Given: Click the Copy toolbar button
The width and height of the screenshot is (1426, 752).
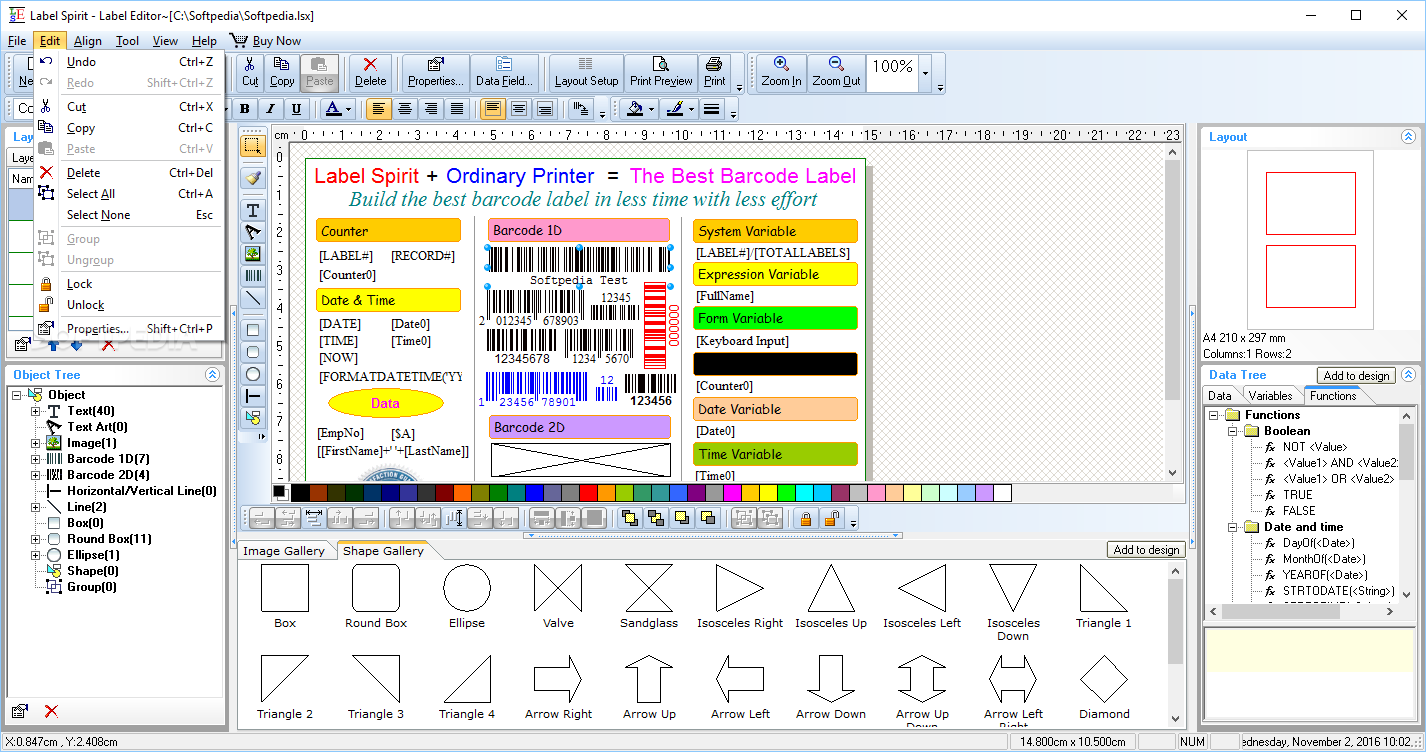Looking at the screenshot, I should pyautogui.click(x=282, y=72).
